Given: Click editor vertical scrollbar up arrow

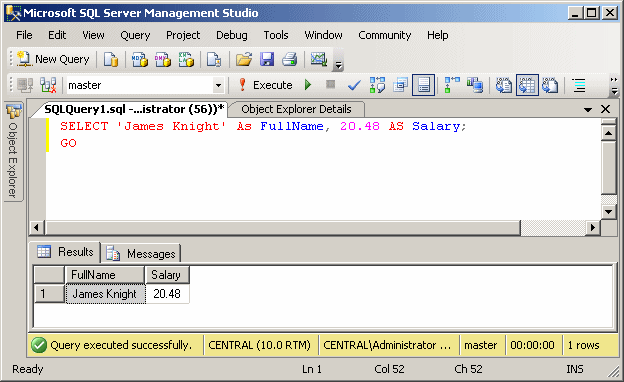Looking at the screenshot, I should pos(608,133).
